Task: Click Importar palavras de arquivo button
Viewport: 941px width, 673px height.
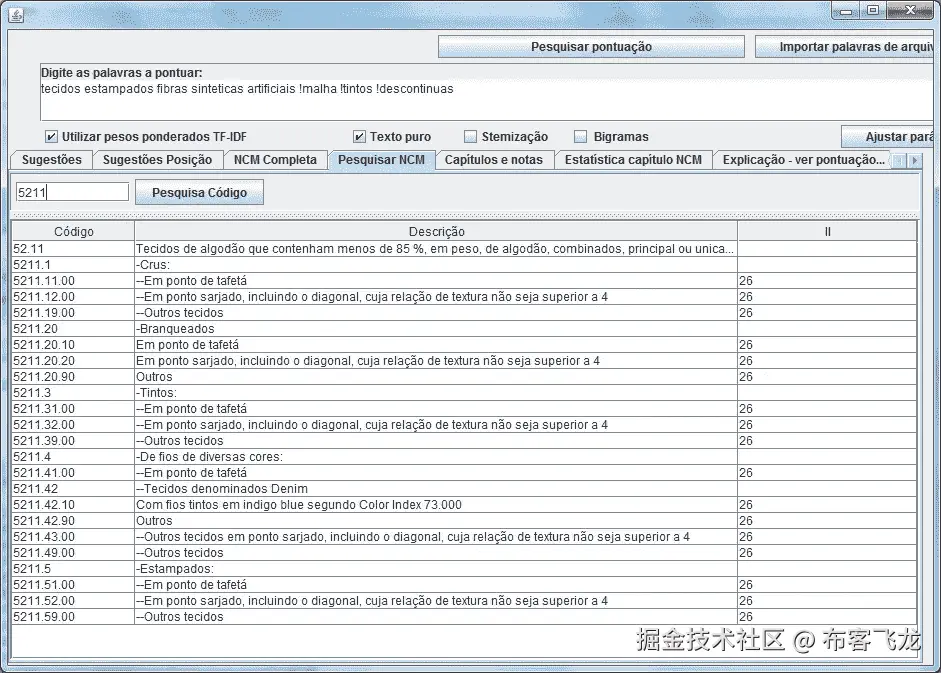Action: (847, 47)
